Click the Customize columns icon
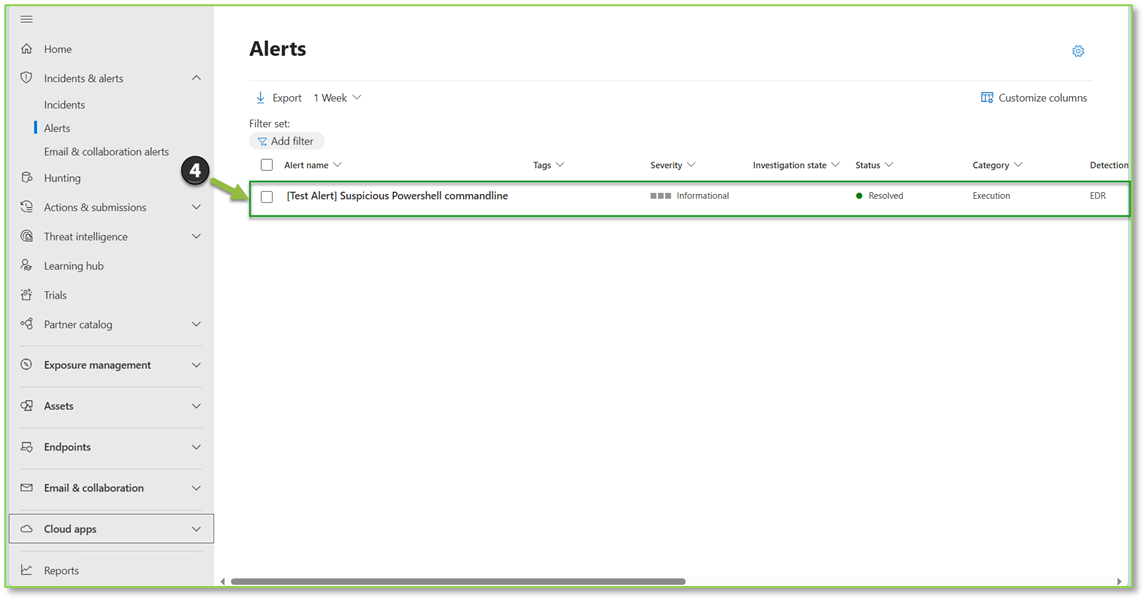This screenshot has width=1146, height=601. click(x=985, y=97)
